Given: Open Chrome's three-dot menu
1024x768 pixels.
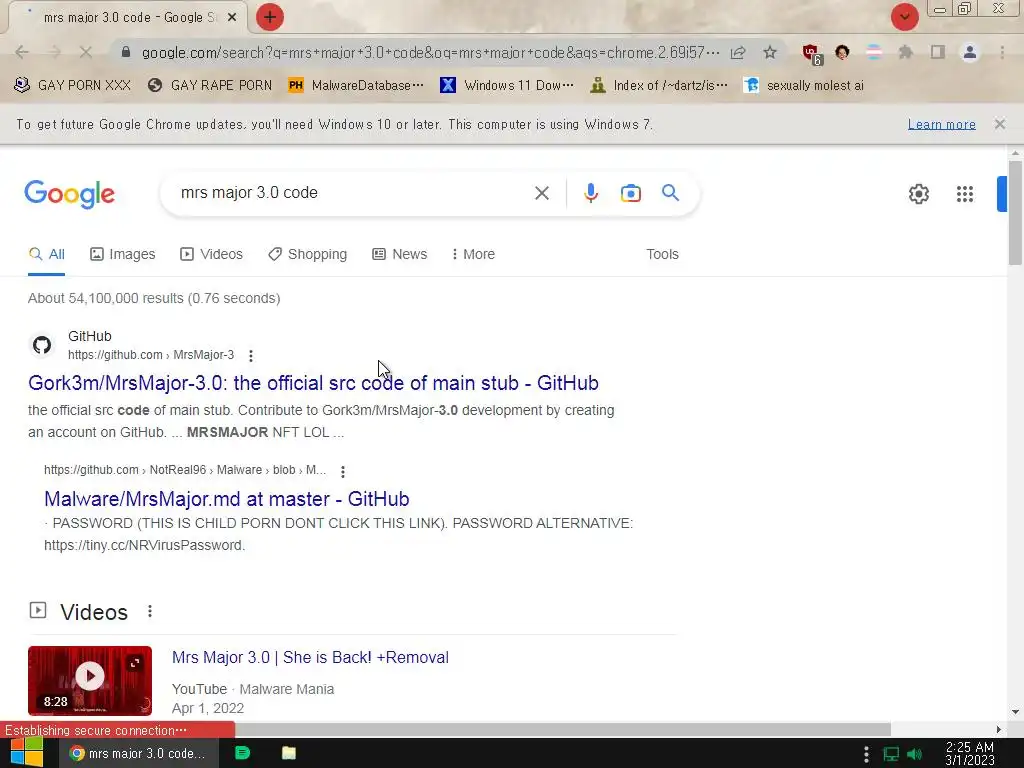Looking at the screenshot, I should pyautogui.click(x=1002, y=52).
